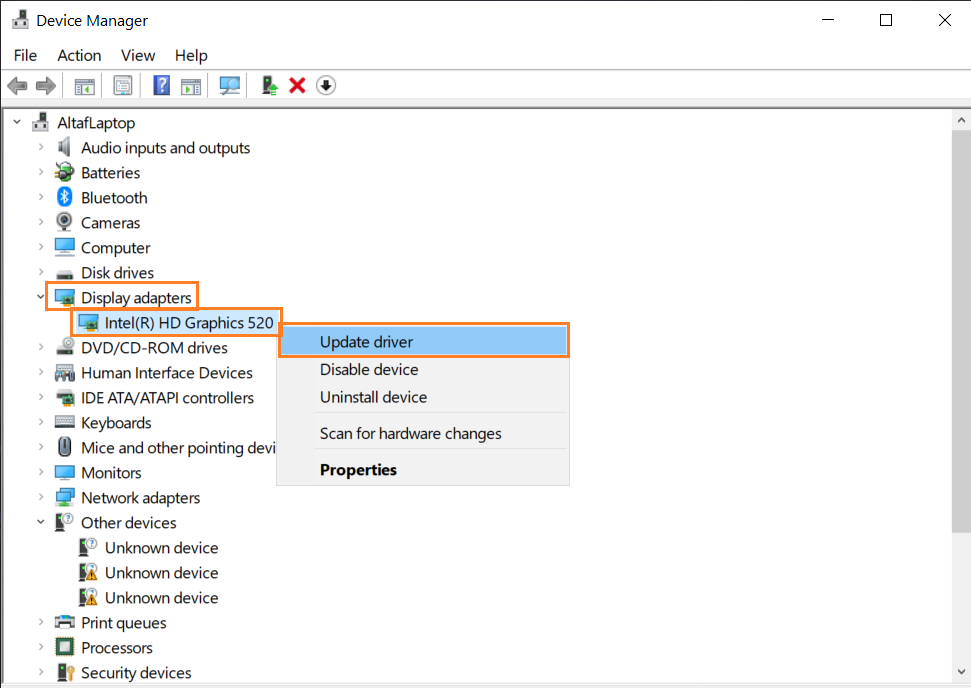Click the back navigation arrow icon
This screenshot has width=971, height=688.
[x=17, y=85]
